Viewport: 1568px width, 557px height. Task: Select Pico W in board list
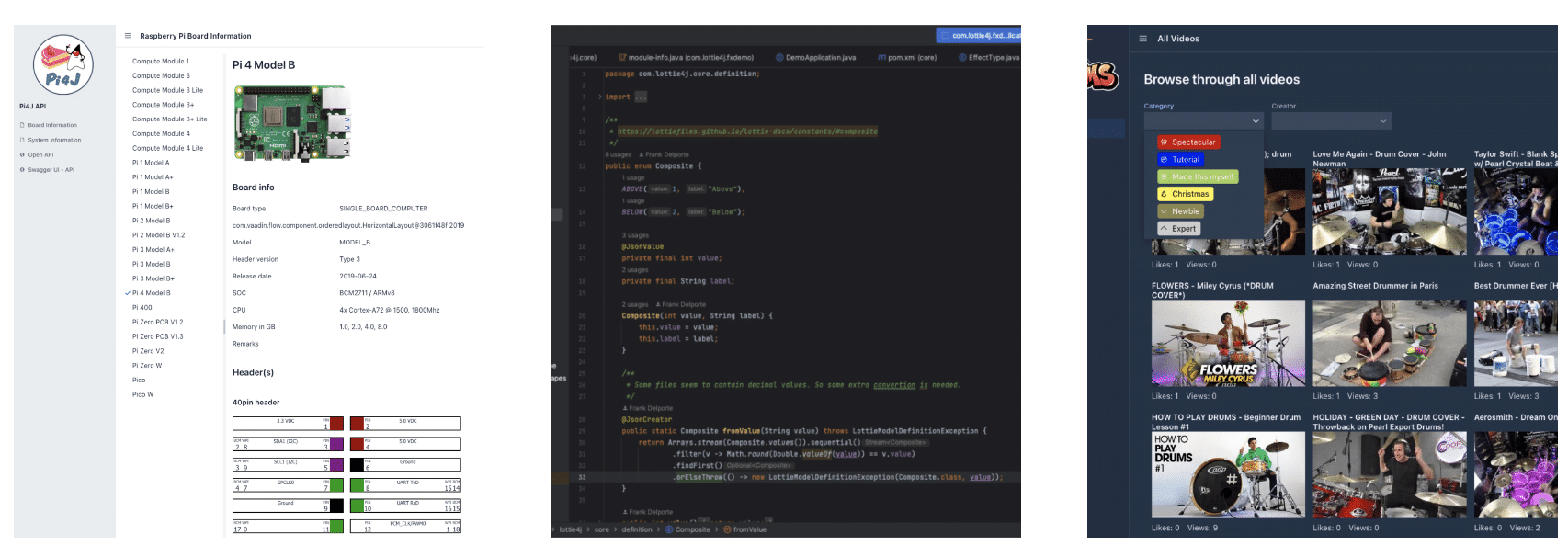click(x=142, y=394)
